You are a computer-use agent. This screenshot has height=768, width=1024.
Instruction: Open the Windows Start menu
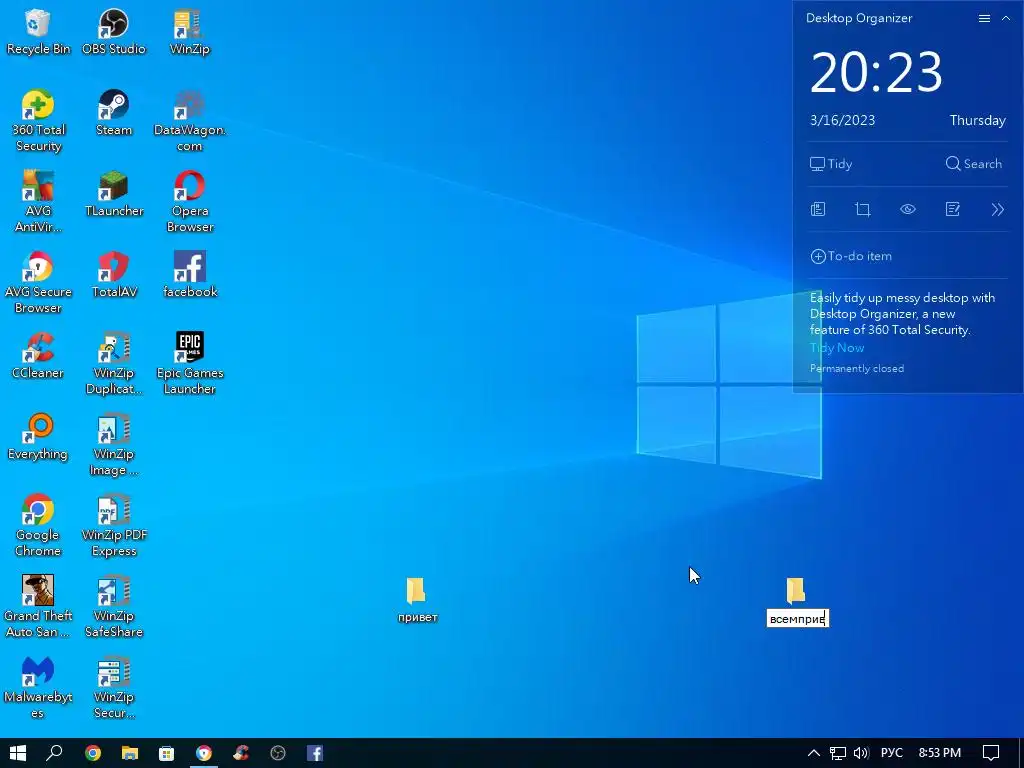(18, 753)
